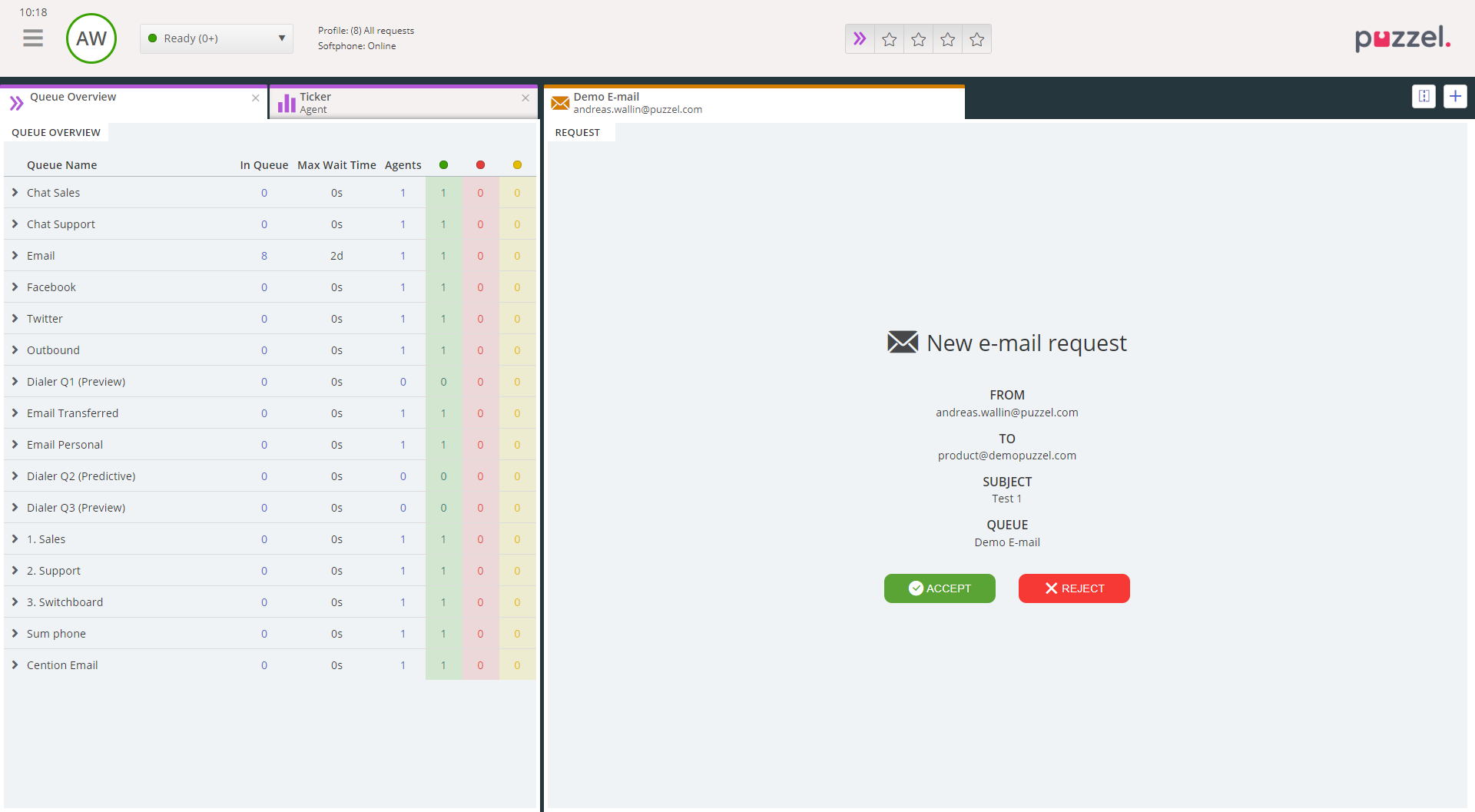Expand the Chat Sales queue row

pyautogui.click(x=15, y=193)
